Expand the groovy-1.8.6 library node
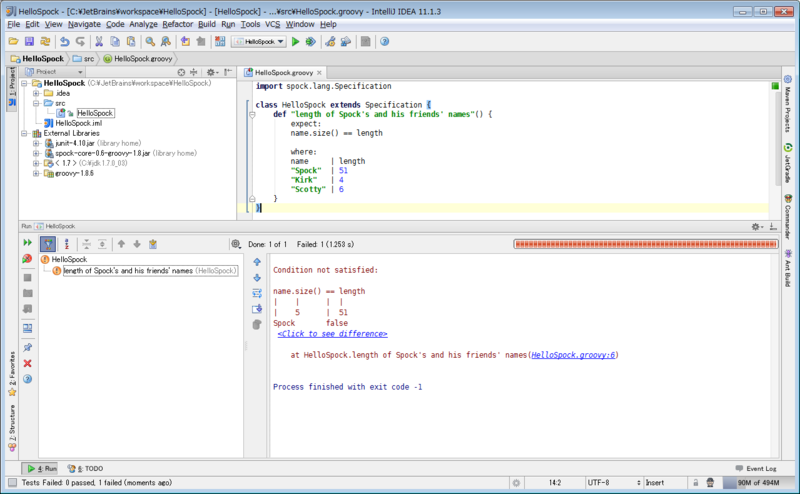This screenshot has width=800, height=494. pos(36,173)
